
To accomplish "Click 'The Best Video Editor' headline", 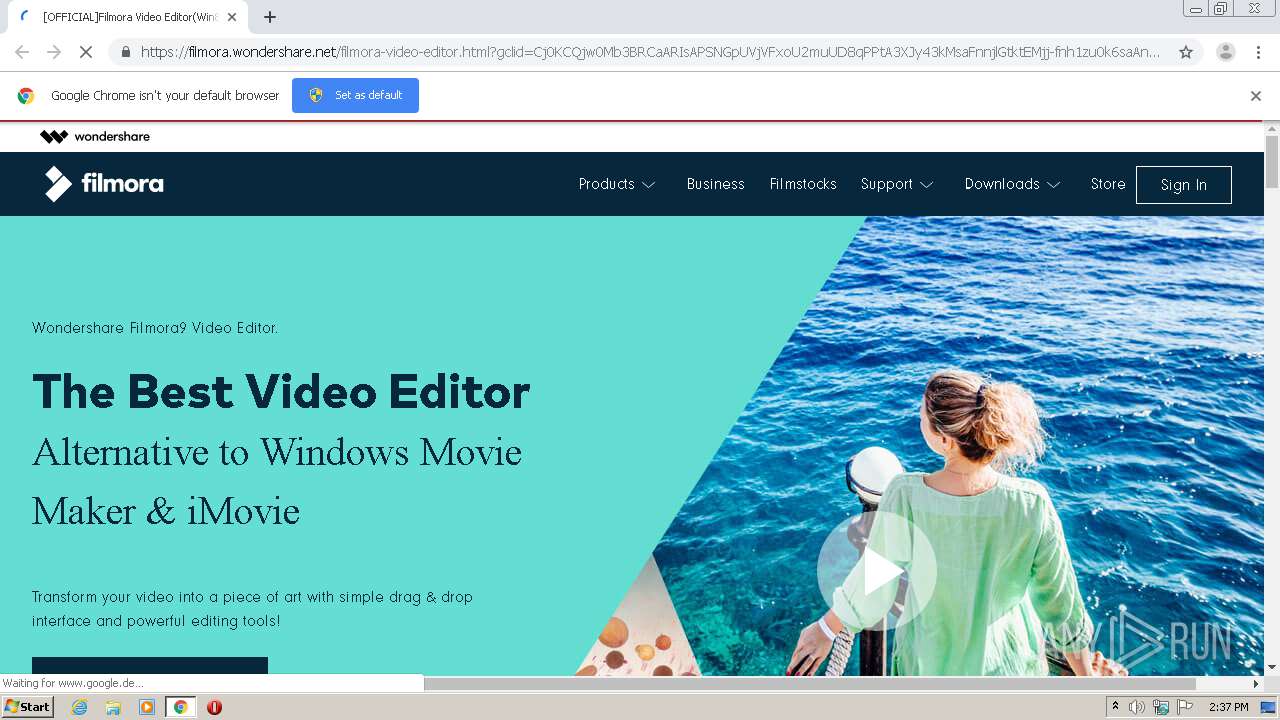I will pos(281,391).
